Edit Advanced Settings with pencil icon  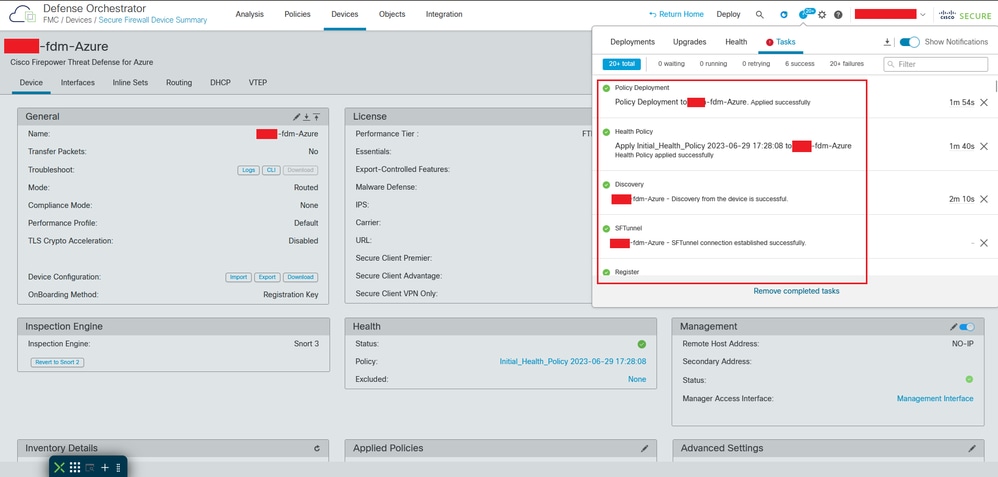(x=972, y=448)
